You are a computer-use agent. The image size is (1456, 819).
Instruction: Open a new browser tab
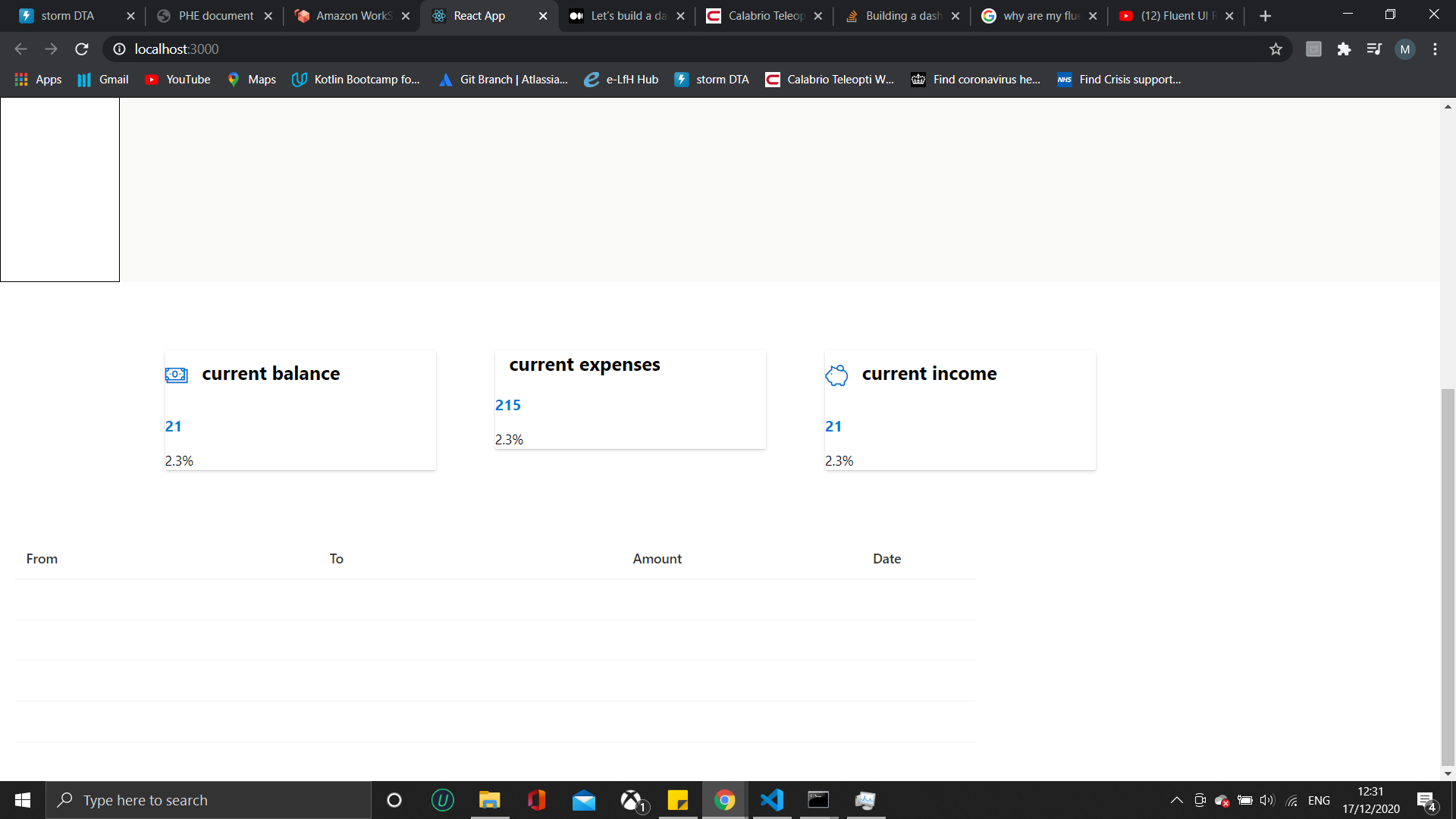(x=1265, y=16)
